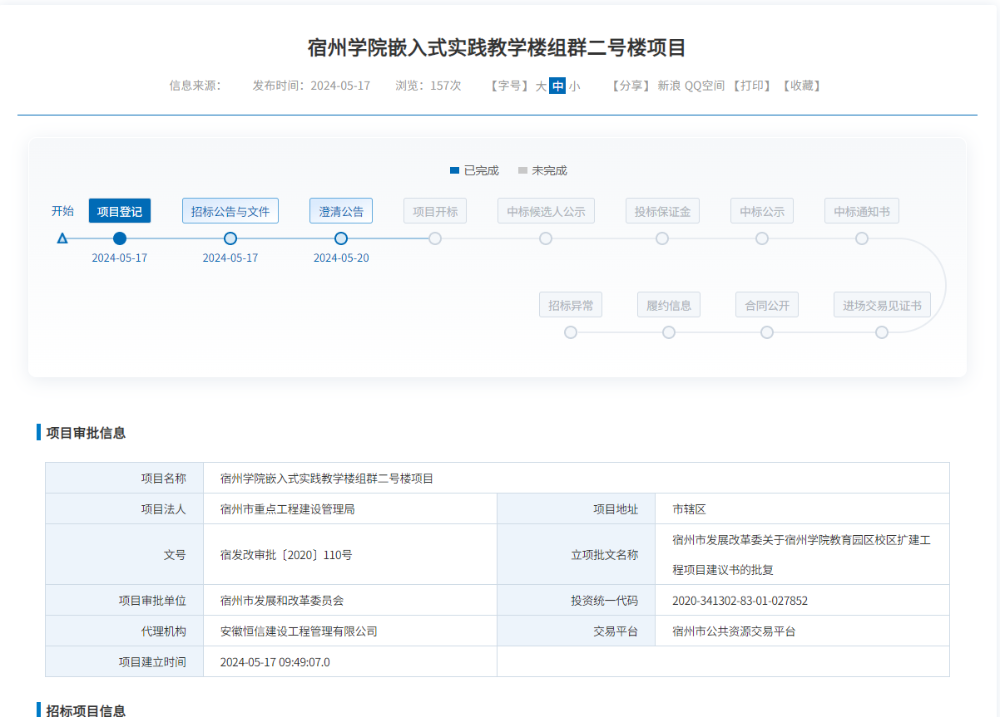Select the 中标候选人公示 step
This screenshot has height=717, width=1000.
(546, 211)
